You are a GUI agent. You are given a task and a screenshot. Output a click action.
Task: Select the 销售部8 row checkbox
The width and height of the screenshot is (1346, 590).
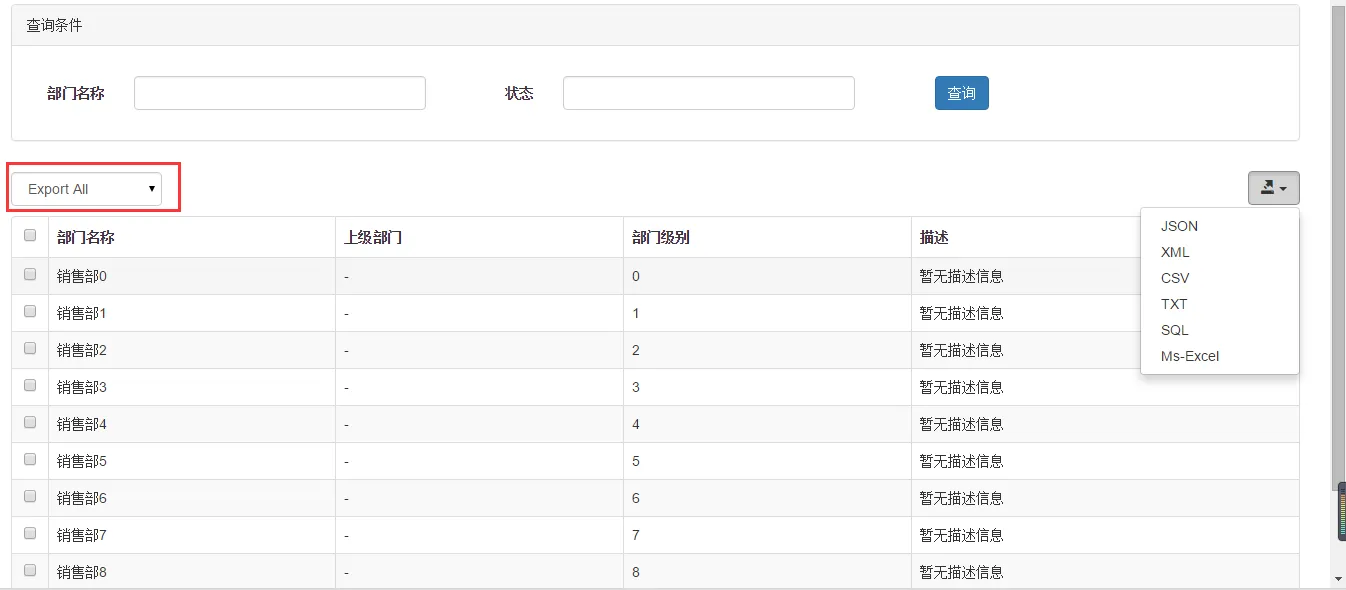(x=30, y=571)
